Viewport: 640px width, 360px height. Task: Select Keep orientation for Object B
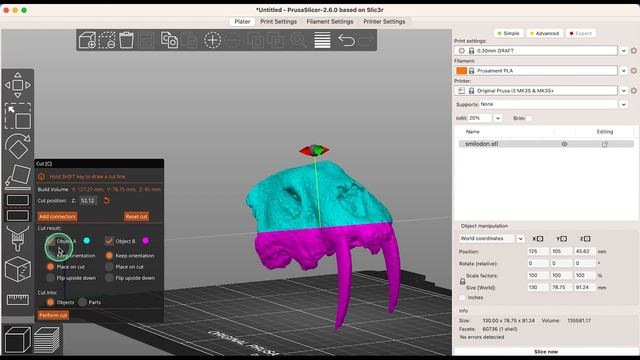[x=109, y=256]
